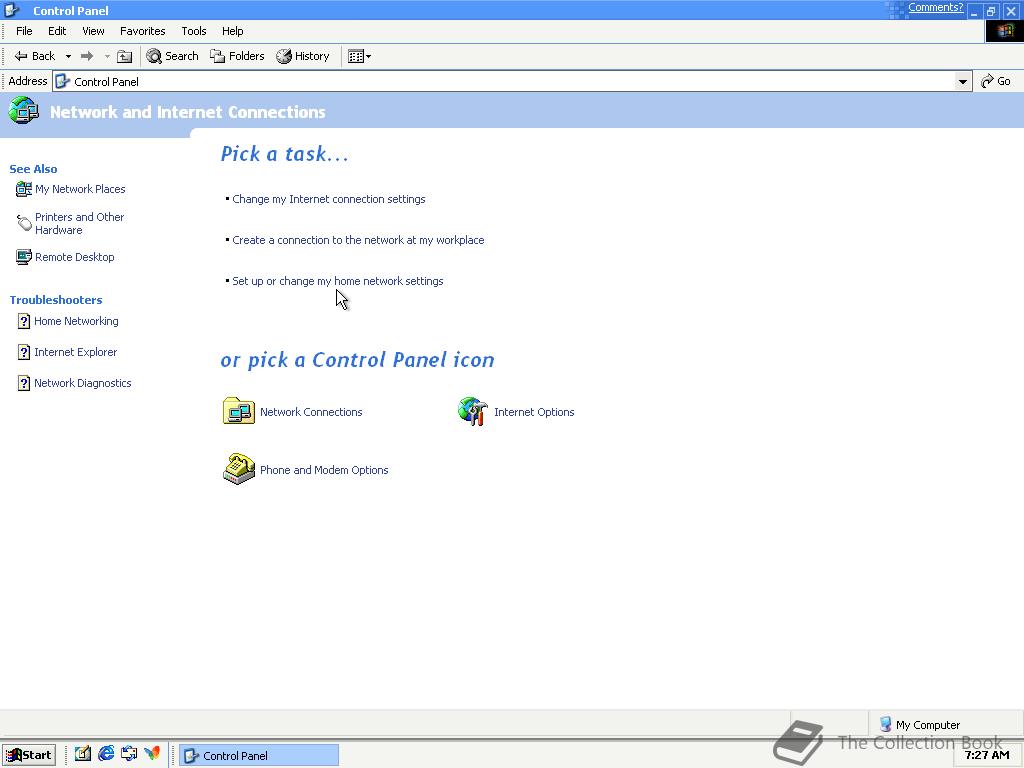Open the File menu
1024x768 pixels.
tap(24, 31)
